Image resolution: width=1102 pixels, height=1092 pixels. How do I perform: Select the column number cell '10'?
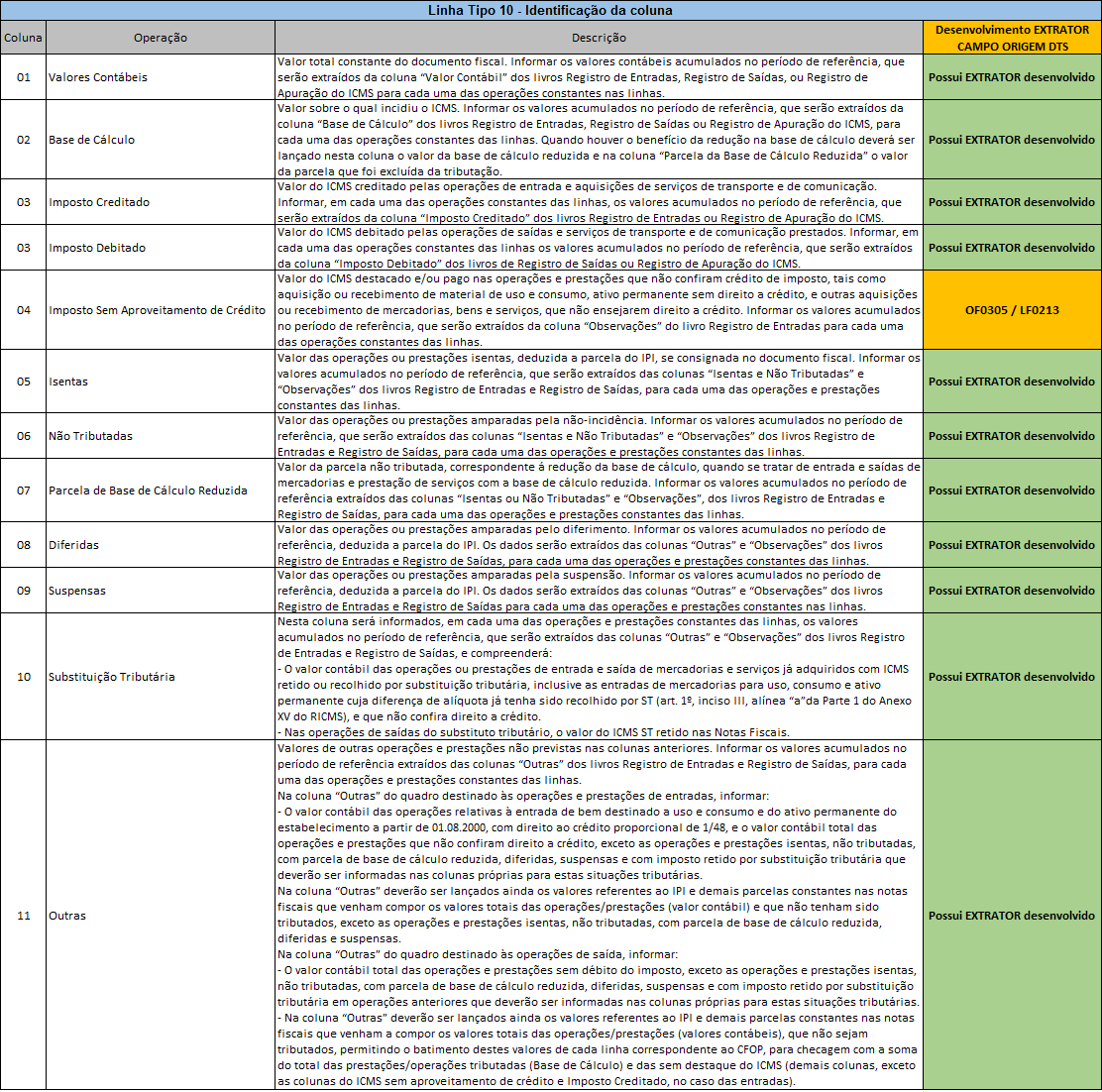pyautogui.click(x=23, y=677)
